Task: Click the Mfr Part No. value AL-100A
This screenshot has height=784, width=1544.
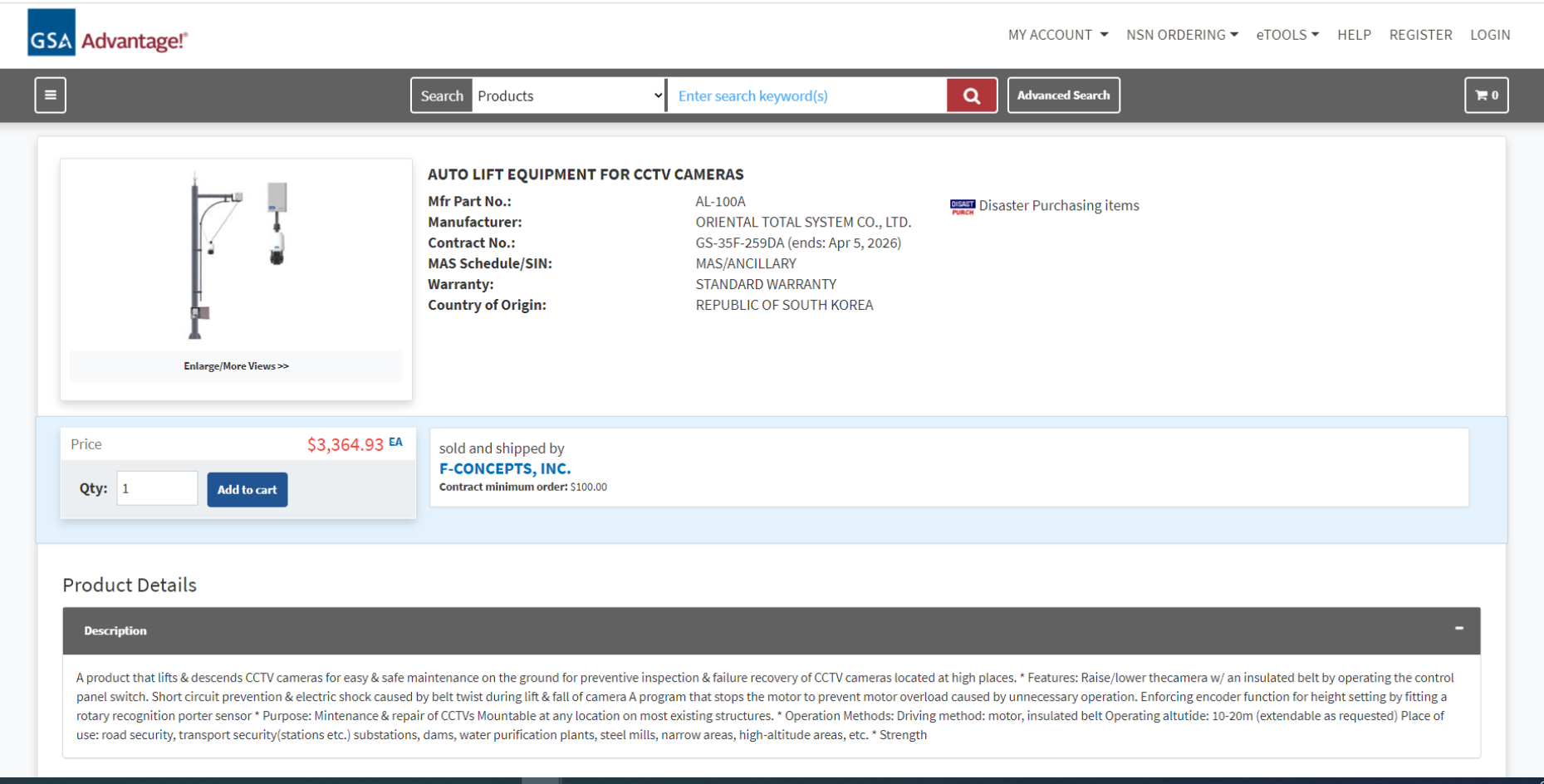Action: pyautogui.click(x=720, y=202)
